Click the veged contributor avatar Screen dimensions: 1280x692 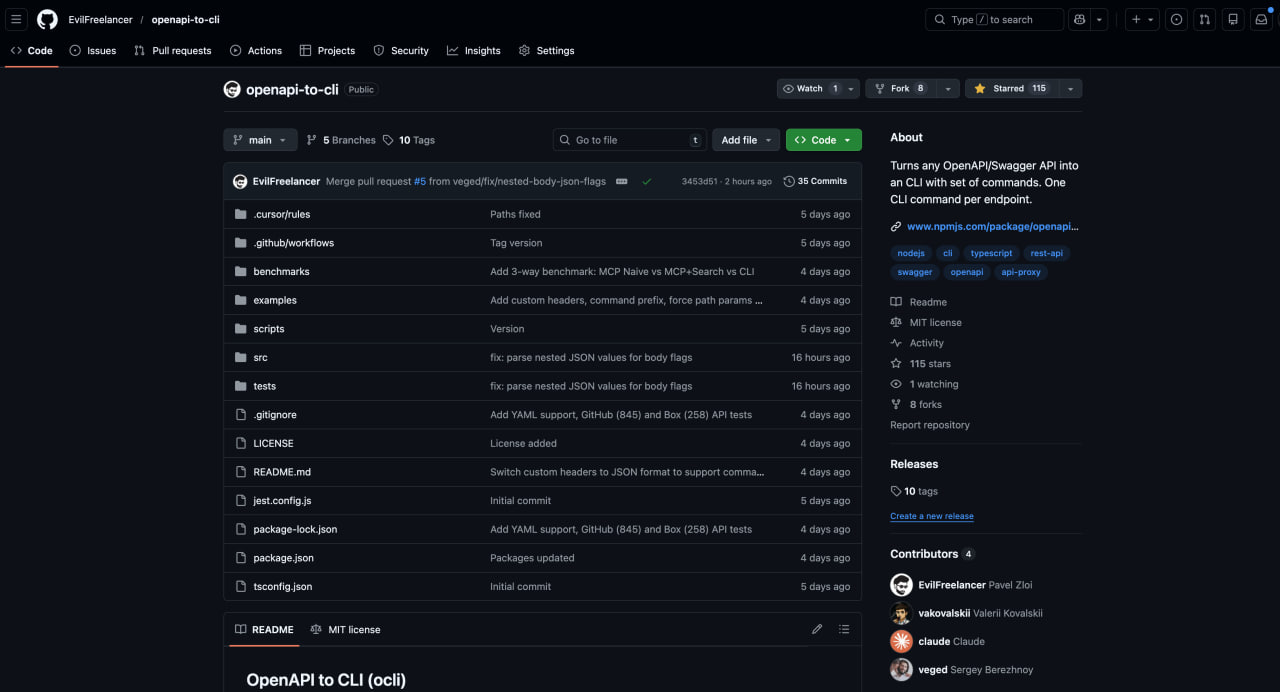click(x=901, y=669)
